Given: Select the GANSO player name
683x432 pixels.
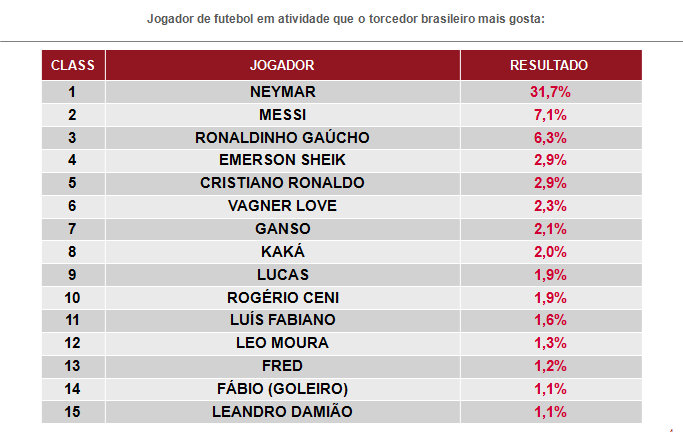Looking at the screenshot, I should (282, 229).
